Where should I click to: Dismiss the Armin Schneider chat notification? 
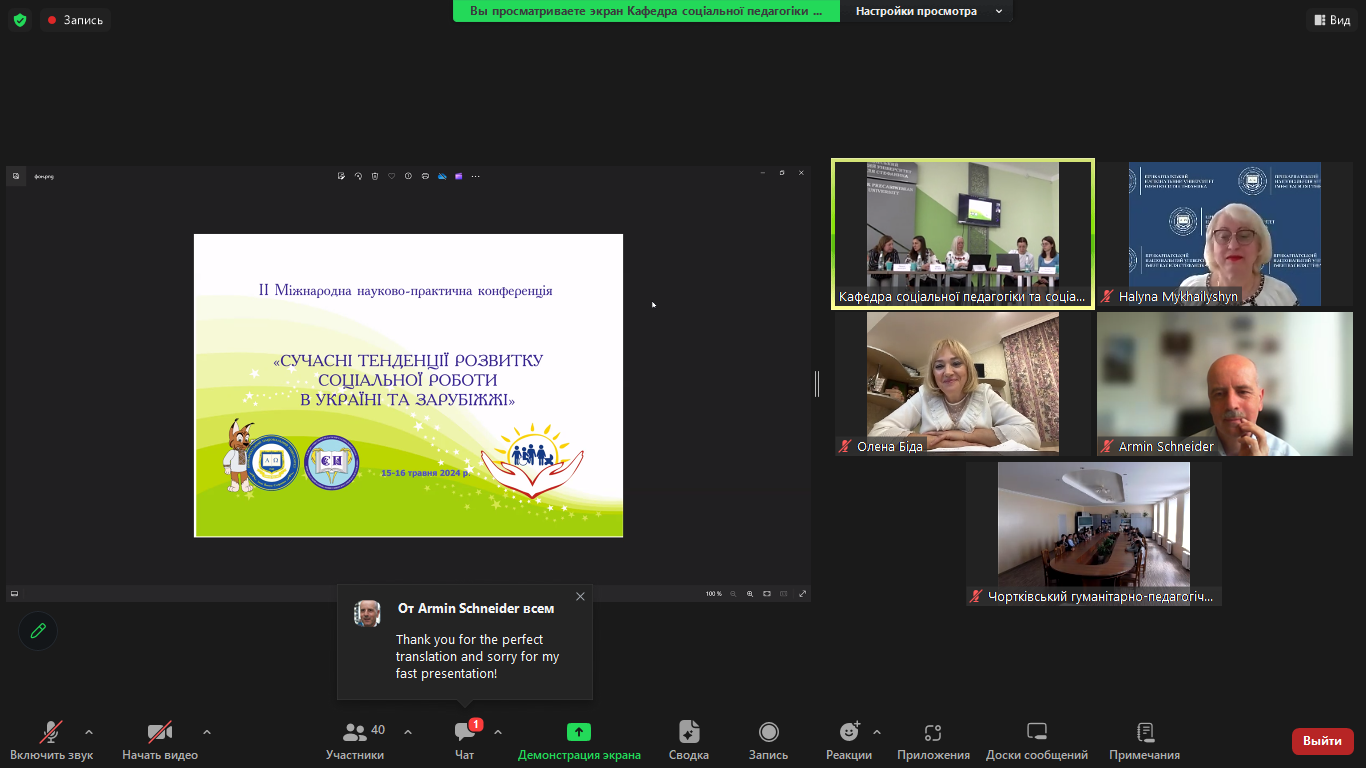point(580,597)
